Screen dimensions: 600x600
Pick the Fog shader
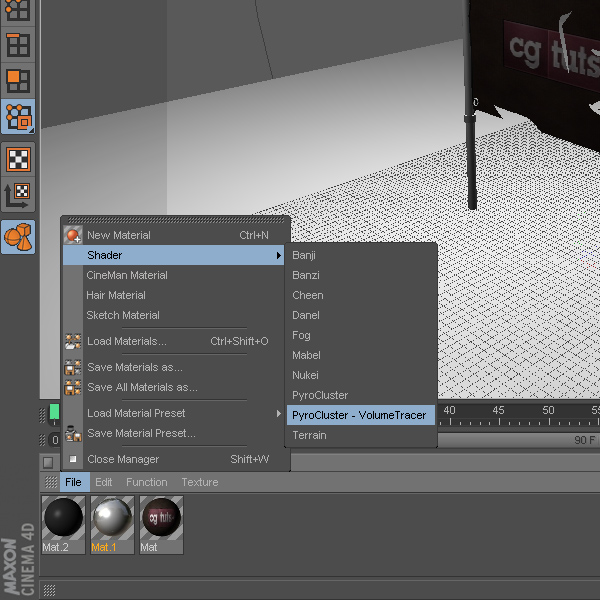click(361, 335)
